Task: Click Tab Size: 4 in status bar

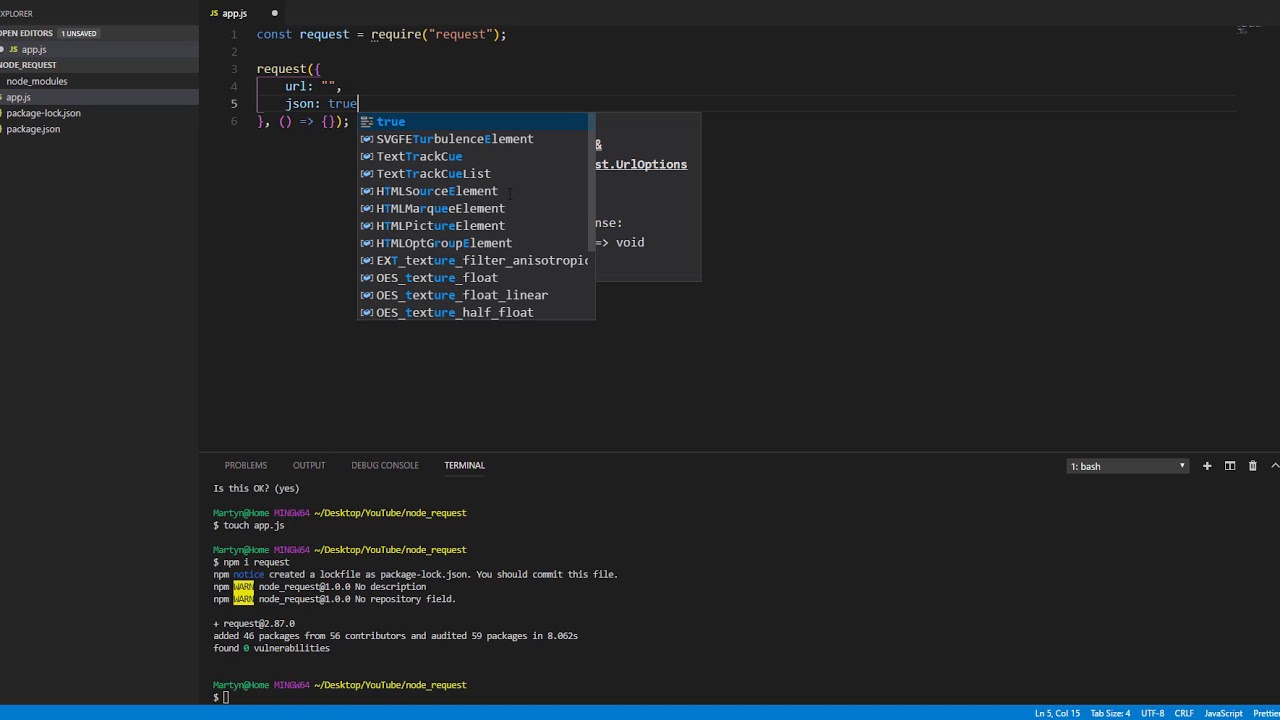Action: coord(1110,713)
